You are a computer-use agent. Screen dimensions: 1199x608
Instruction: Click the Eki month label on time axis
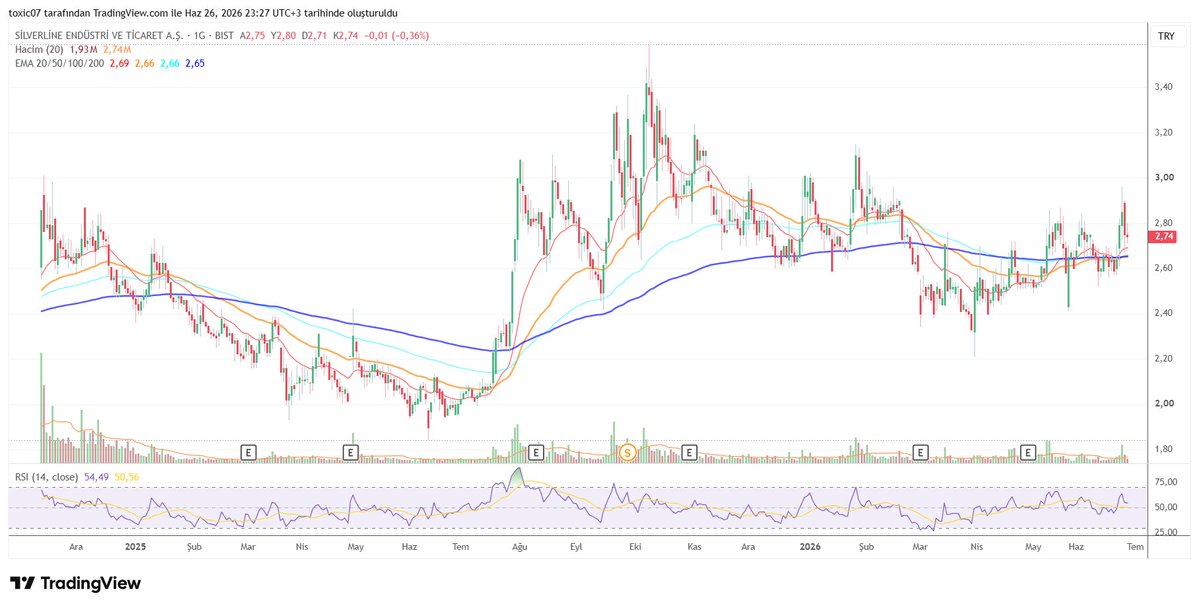634,547
